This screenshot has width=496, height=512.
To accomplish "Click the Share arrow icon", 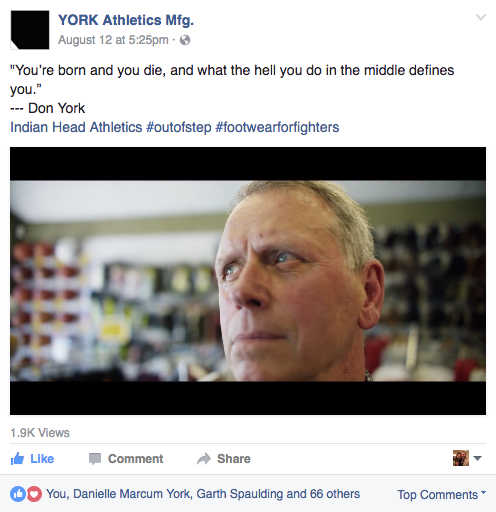I will coord(204,459).
